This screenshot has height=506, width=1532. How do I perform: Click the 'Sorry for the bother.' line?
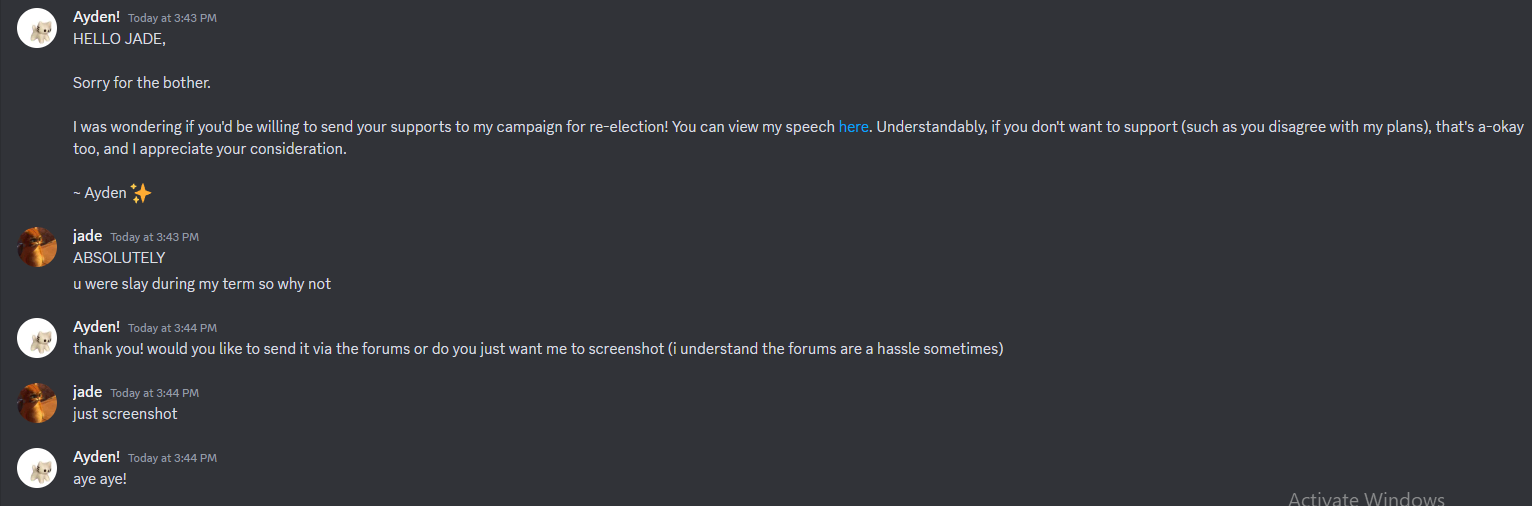pyautogui.click(x=142, y=83)
